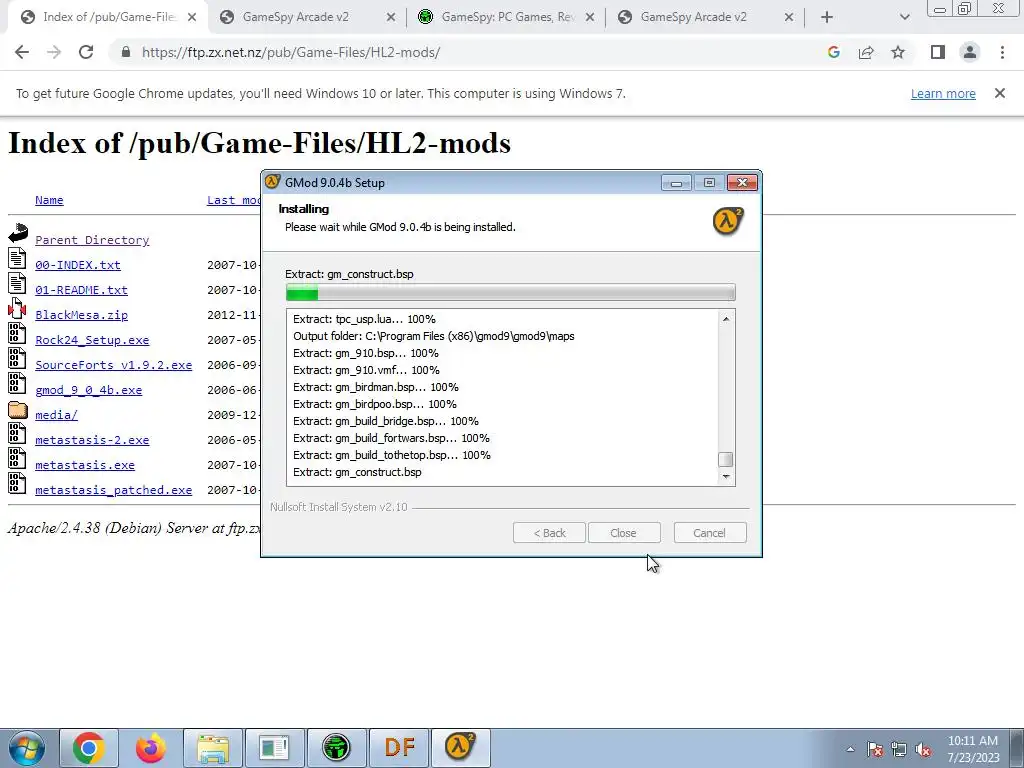Click the BlackMesa.zip archive icon
This screenshot has width=1024, height=768.
(18, 308)
